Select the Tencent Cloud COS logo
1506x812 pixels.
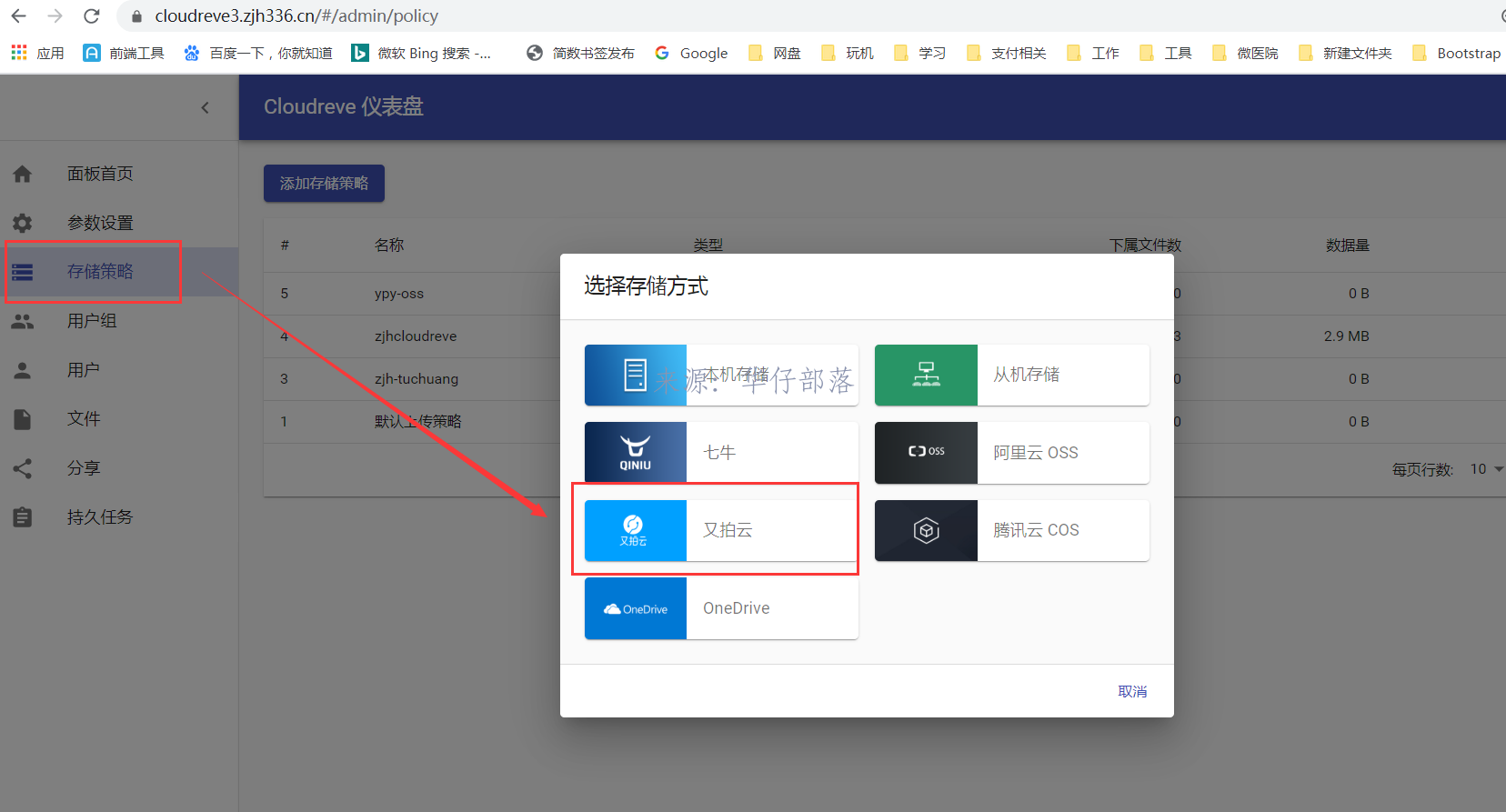pyautogui.click(x=926, y=530)
